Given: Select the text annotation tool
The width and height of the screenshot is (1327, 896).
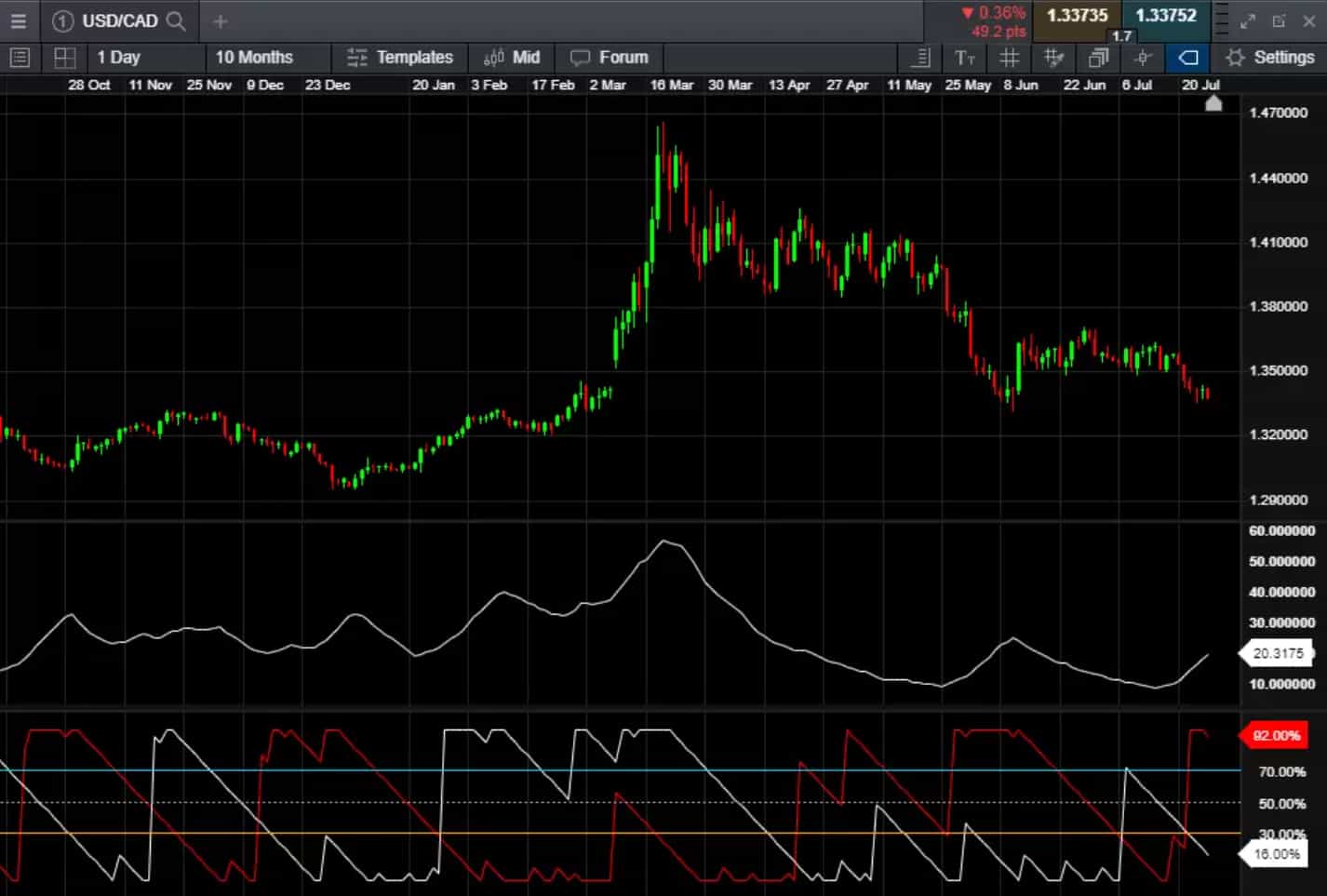Looking at the screenshot, I should tap(965, 58).
